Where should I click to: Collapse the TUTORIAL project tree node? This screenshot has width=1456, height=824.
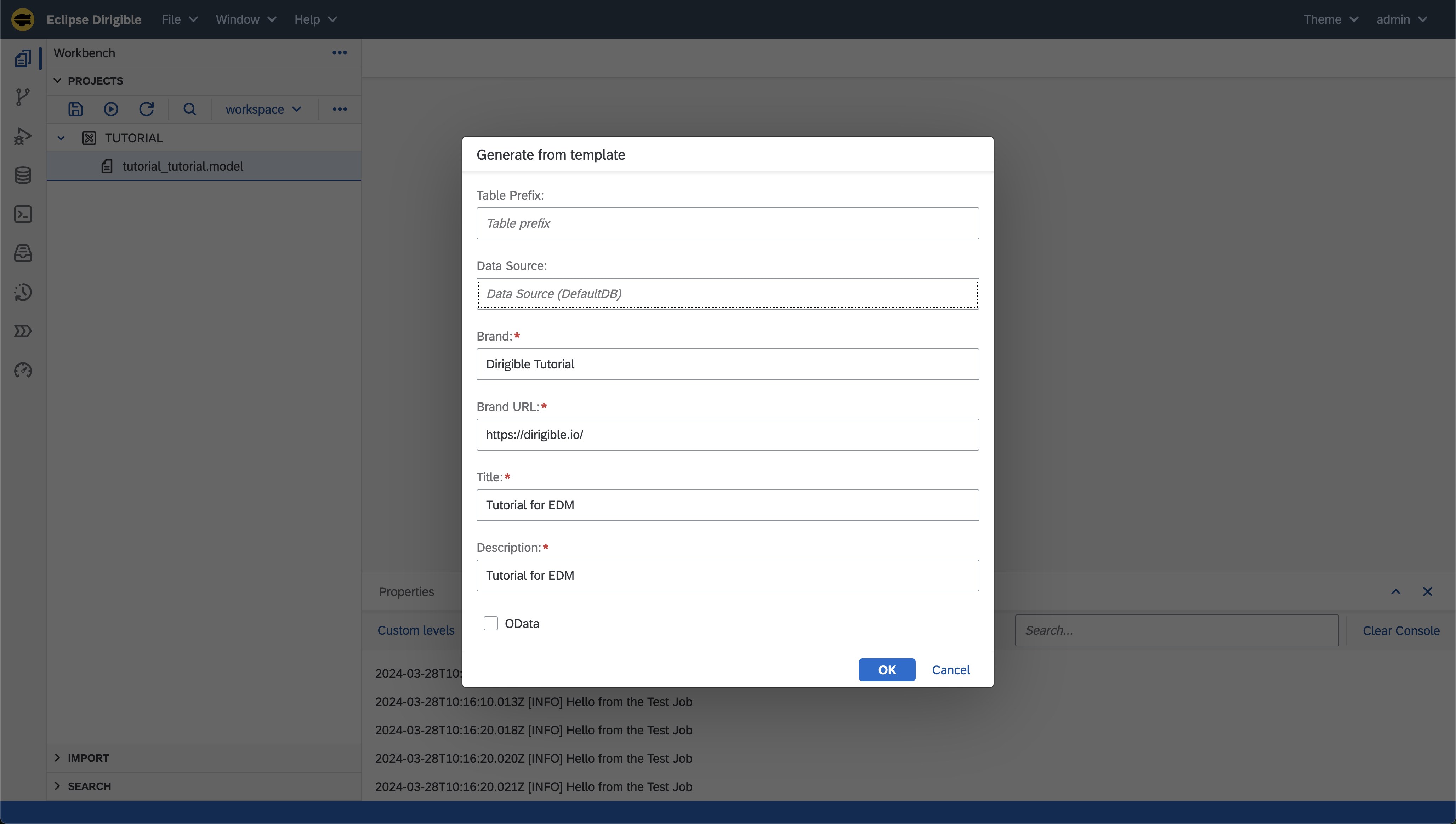[x=61, y=138]
